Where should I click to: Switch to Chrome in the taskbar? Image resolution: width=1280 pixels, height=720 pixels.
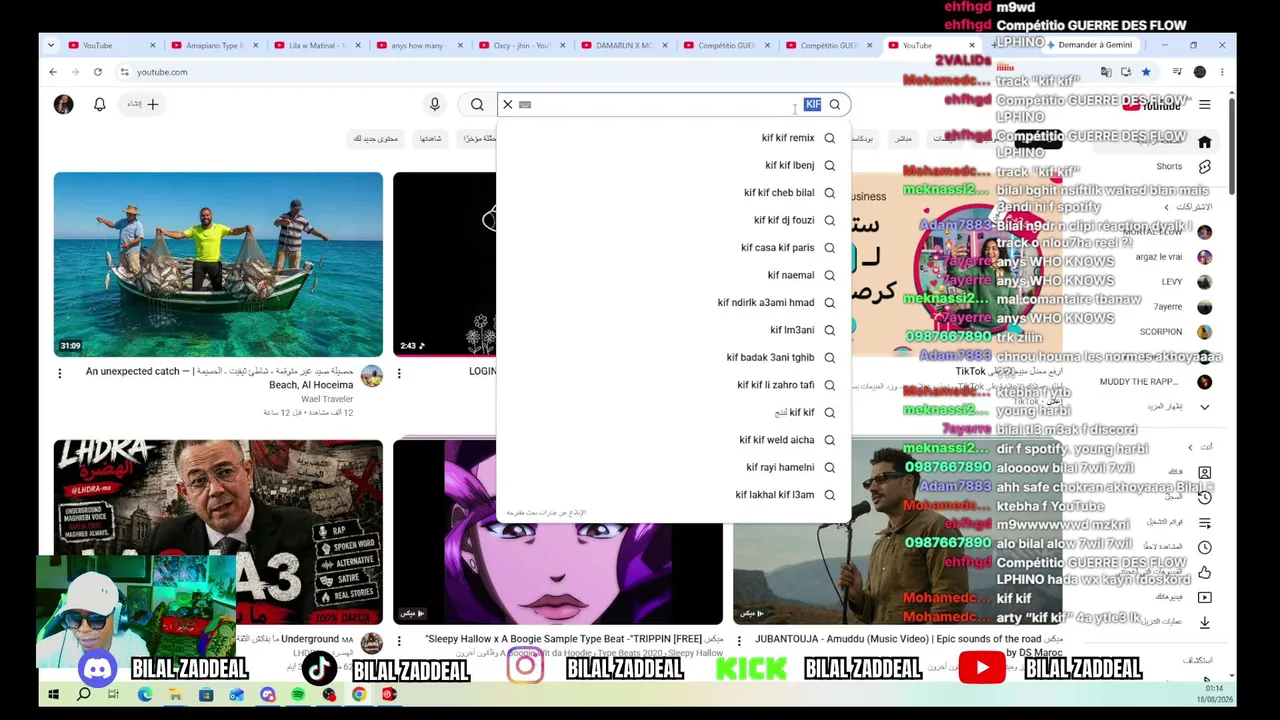(359, 695)
